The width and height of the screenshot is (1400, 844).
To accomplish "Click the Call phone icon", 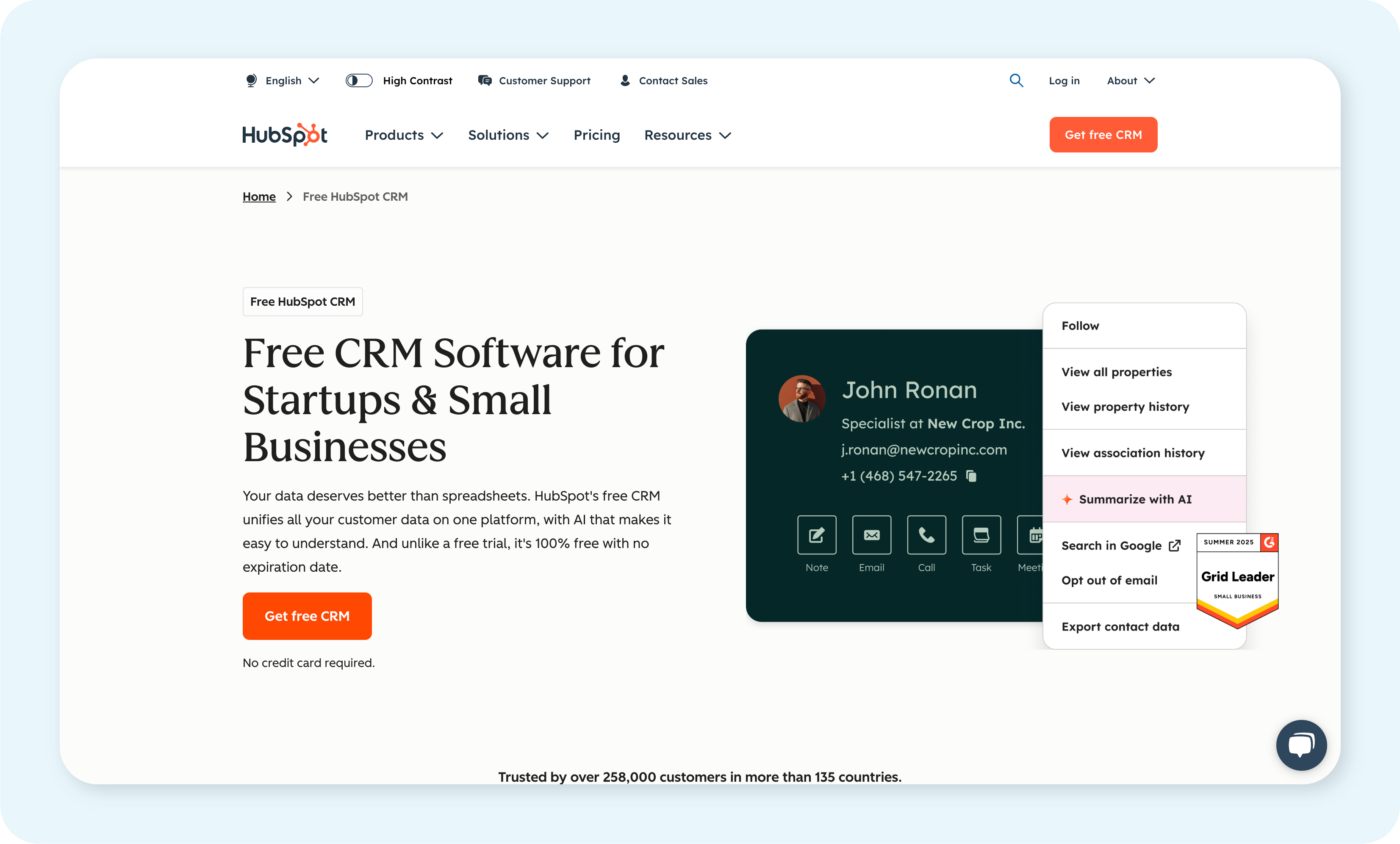I will pos(926,535).
